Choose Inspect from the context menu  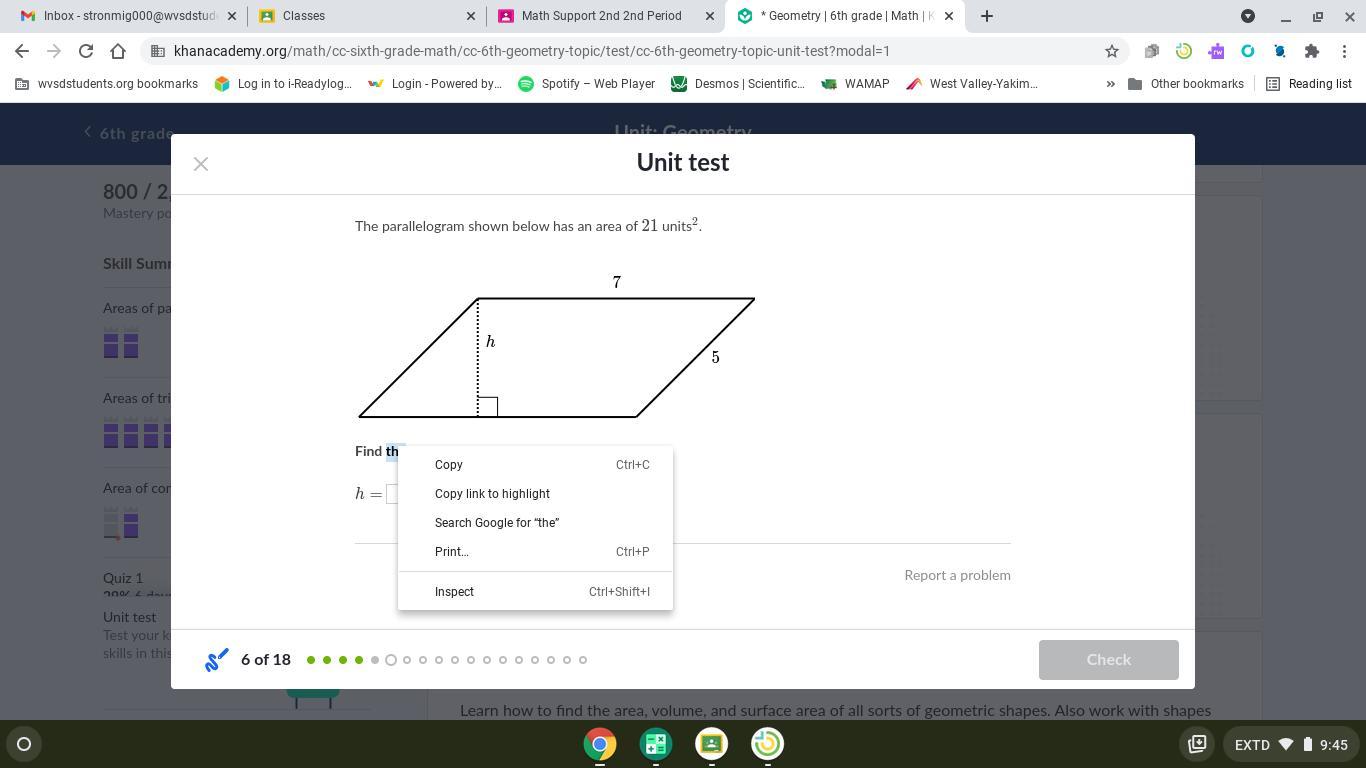click(x=535, y=592)
